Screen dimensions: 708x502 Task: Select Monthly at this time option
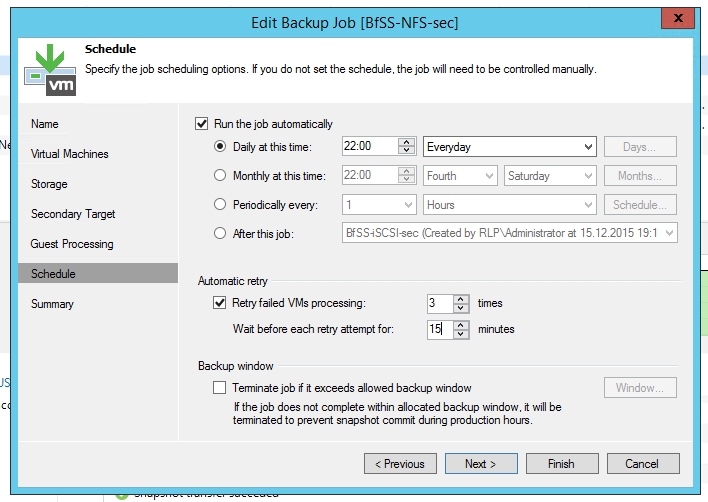221,176
